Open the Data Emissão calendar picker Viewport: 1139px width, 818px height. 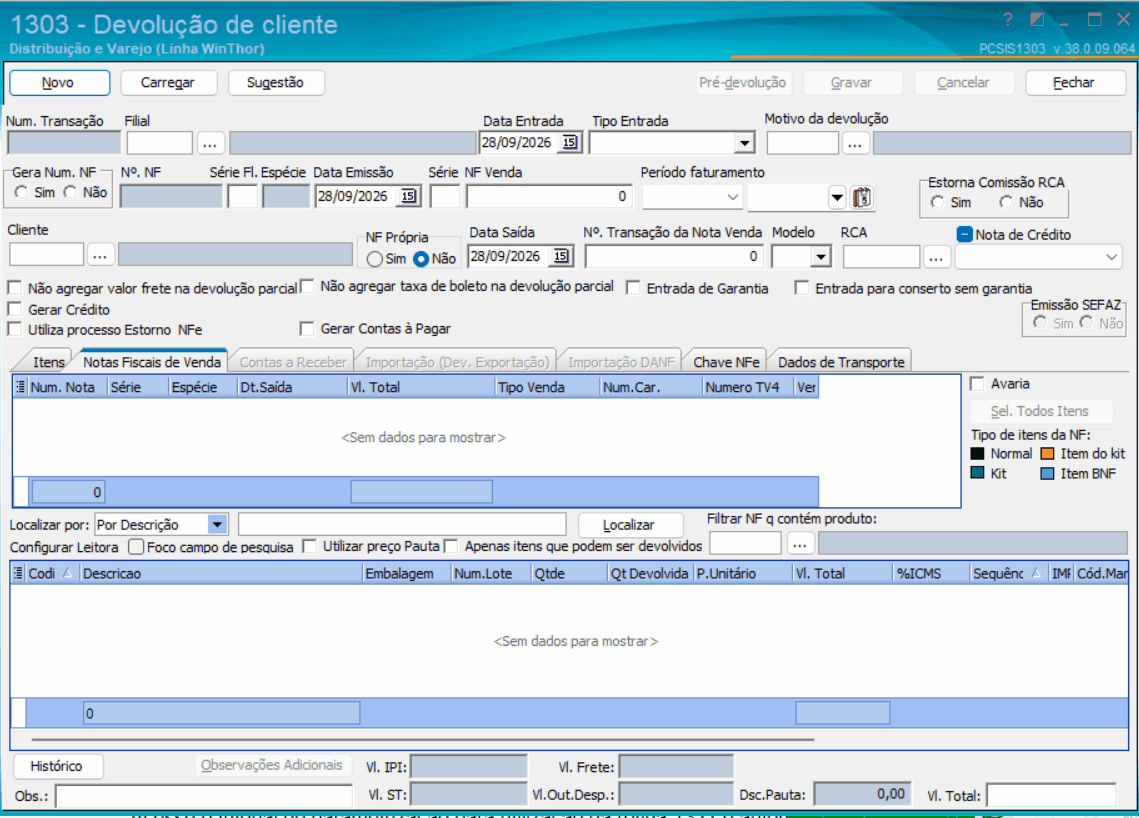click(409, 196)
